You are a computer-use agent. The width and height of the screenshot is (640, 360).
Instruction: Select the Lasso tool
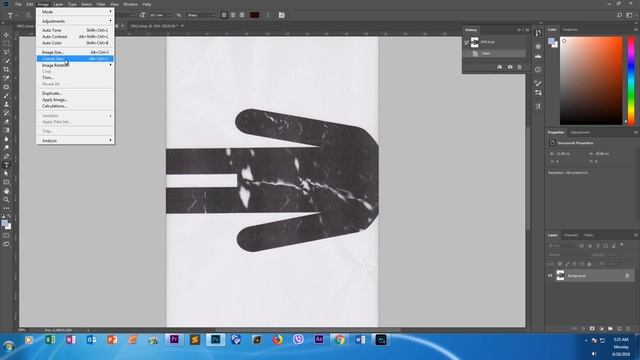[x=6, y=52]
